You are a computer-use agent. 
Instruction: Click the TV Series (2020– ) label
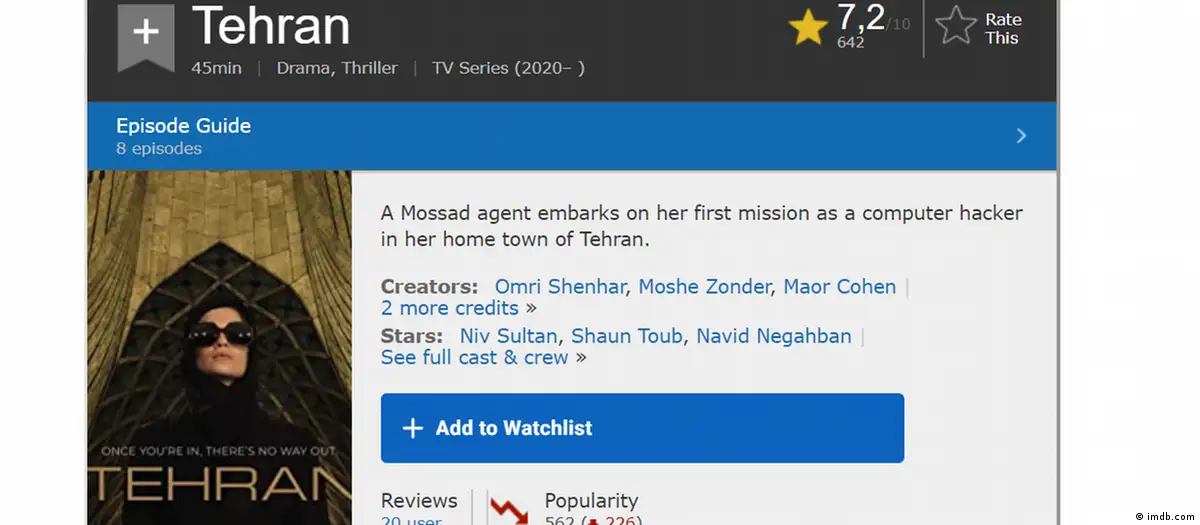click(x=508, y=68)
